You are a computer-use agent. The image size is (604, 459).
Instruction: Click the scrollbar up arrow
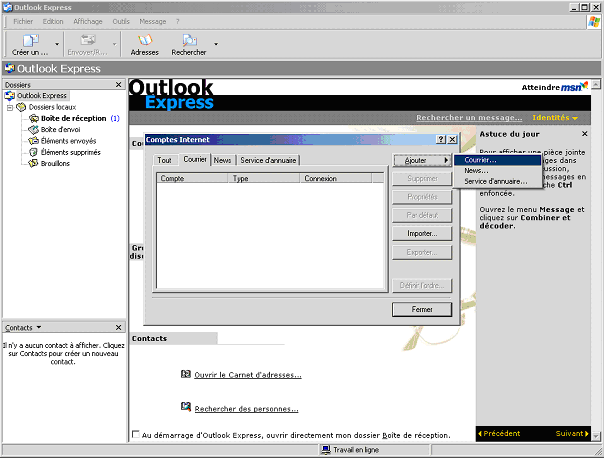coord(596,84)
